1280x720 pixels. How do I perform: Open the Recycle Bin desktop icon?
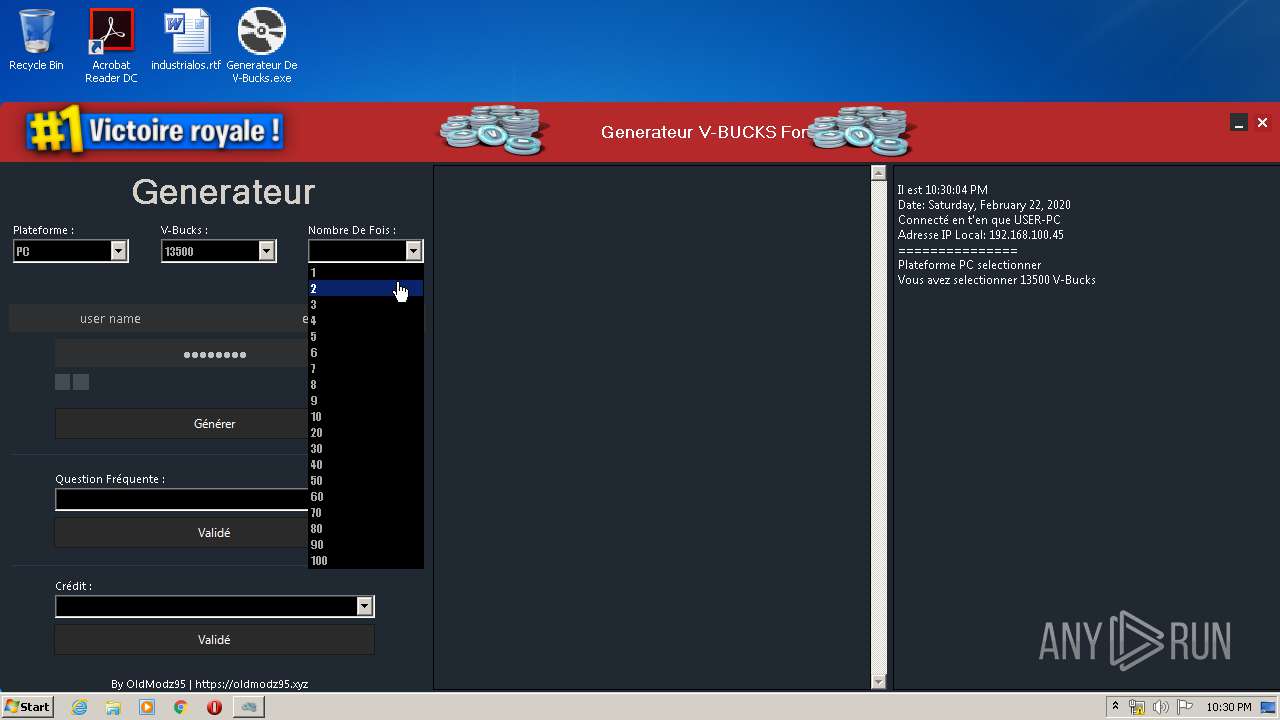(x=36, y=40)
